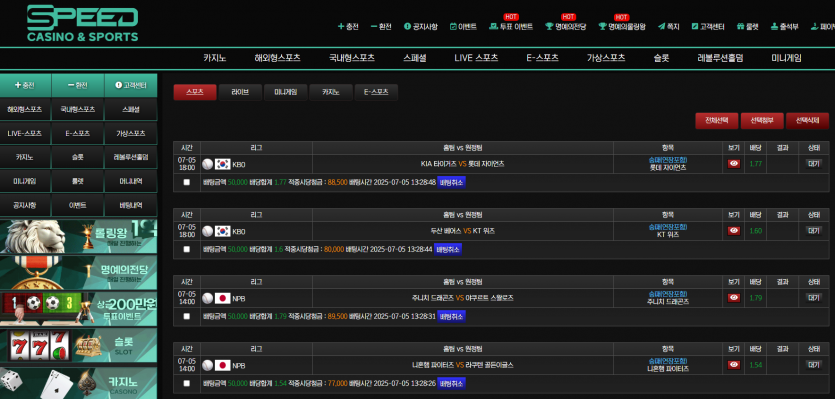
Task: Open 이벤트 in the top header bar
Action: 463,26
